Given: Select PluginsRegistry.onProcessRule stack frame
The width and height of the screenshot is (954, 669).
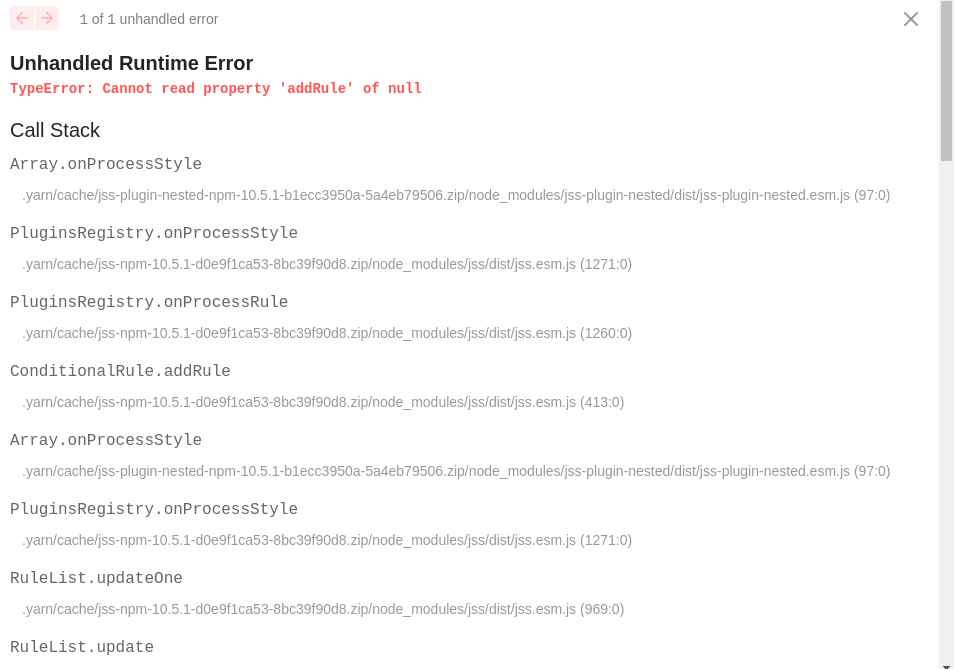Looking at the screenshot, I should (x=149, y=302).
